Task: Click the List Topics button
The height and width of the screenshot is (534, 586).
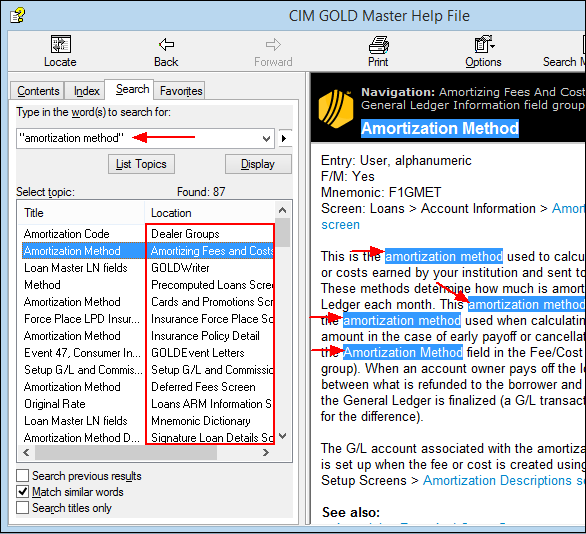Action: tap(141, 164)
